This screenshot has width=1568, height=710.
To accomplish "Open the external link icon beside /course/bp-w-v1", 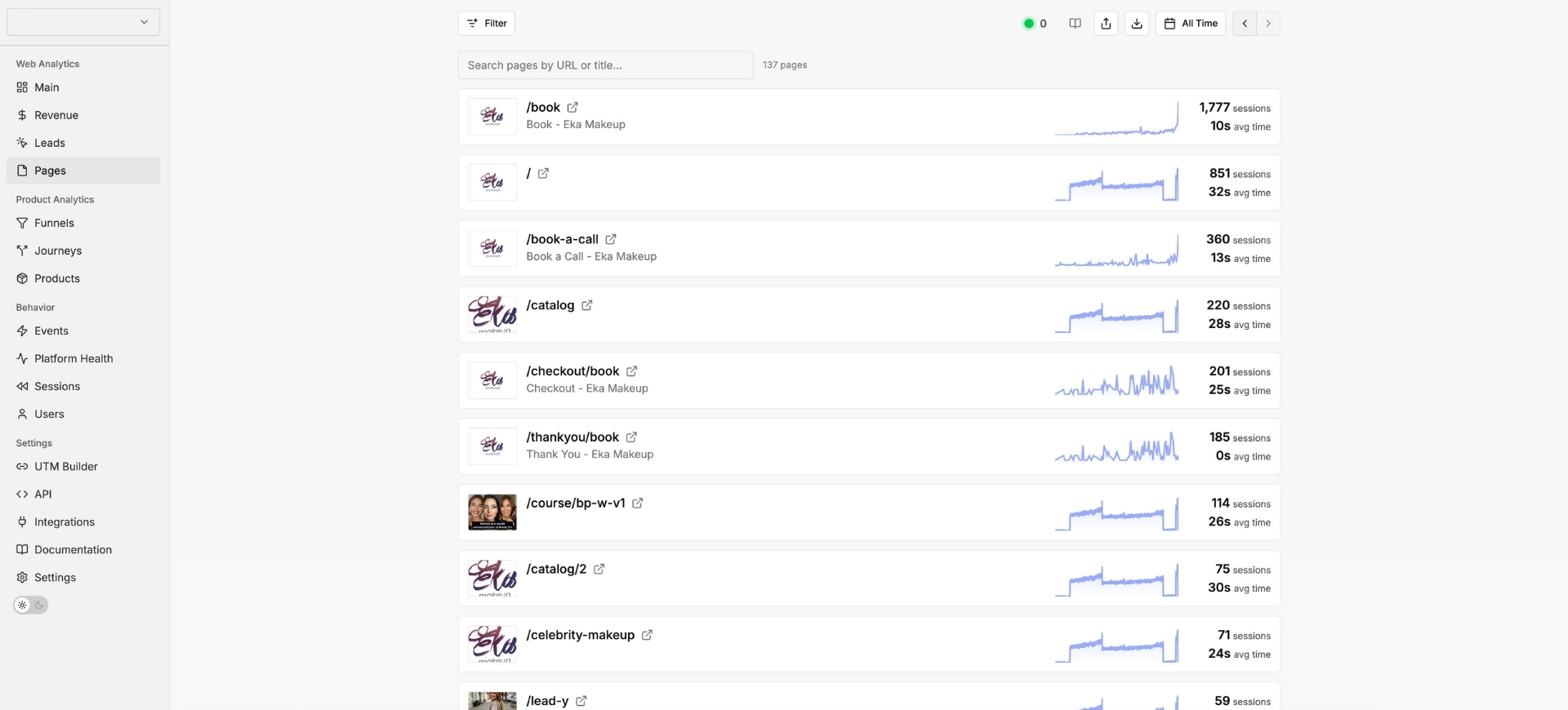I will [x=638, y=504].
